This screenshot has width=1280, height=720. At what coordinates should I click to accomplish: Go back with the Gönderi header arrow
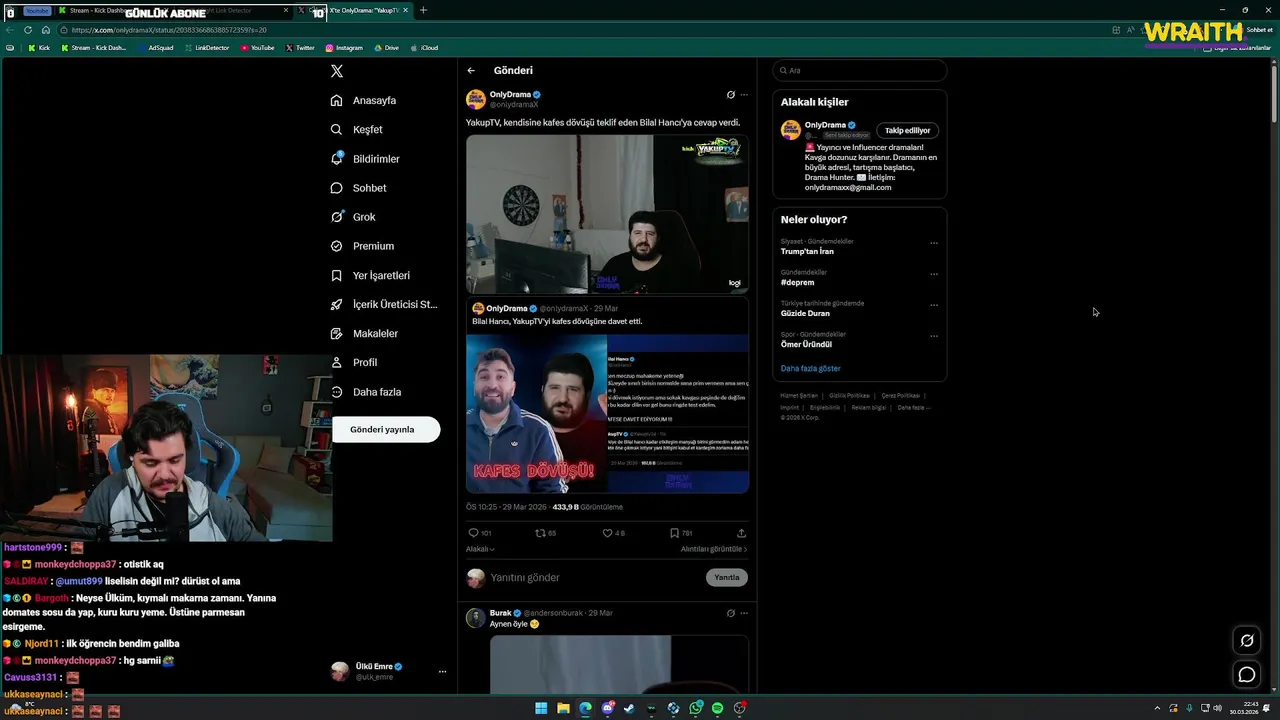(471, 70)
